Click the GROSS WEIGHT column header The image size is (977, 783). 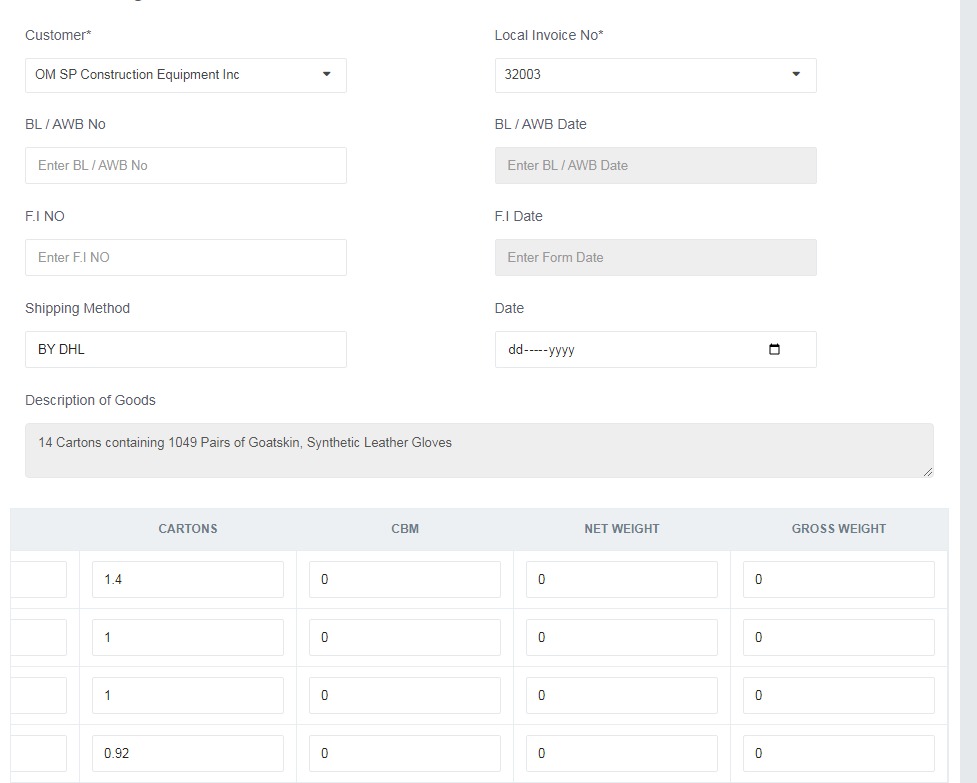click(839, 529)
